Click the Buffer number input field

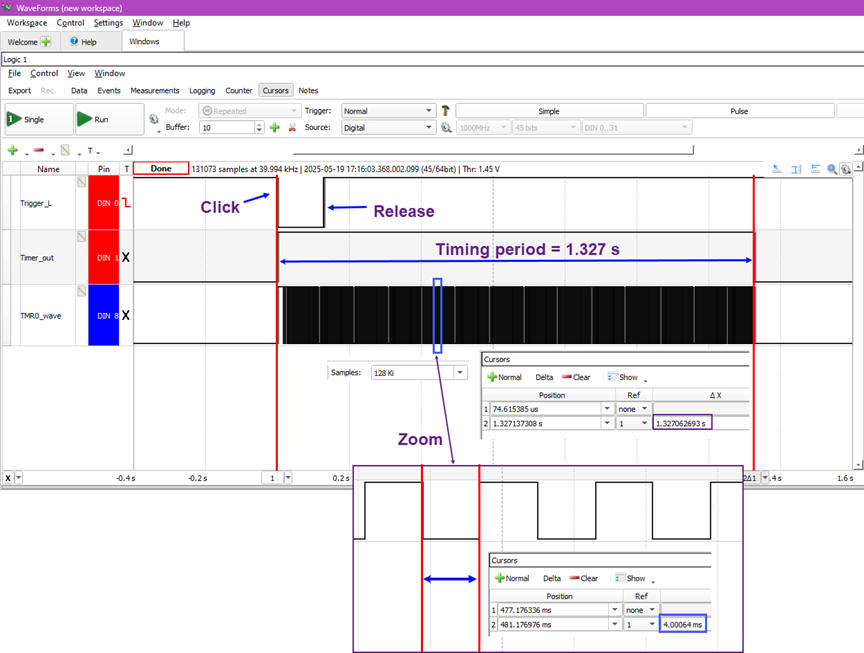point(226,128)
